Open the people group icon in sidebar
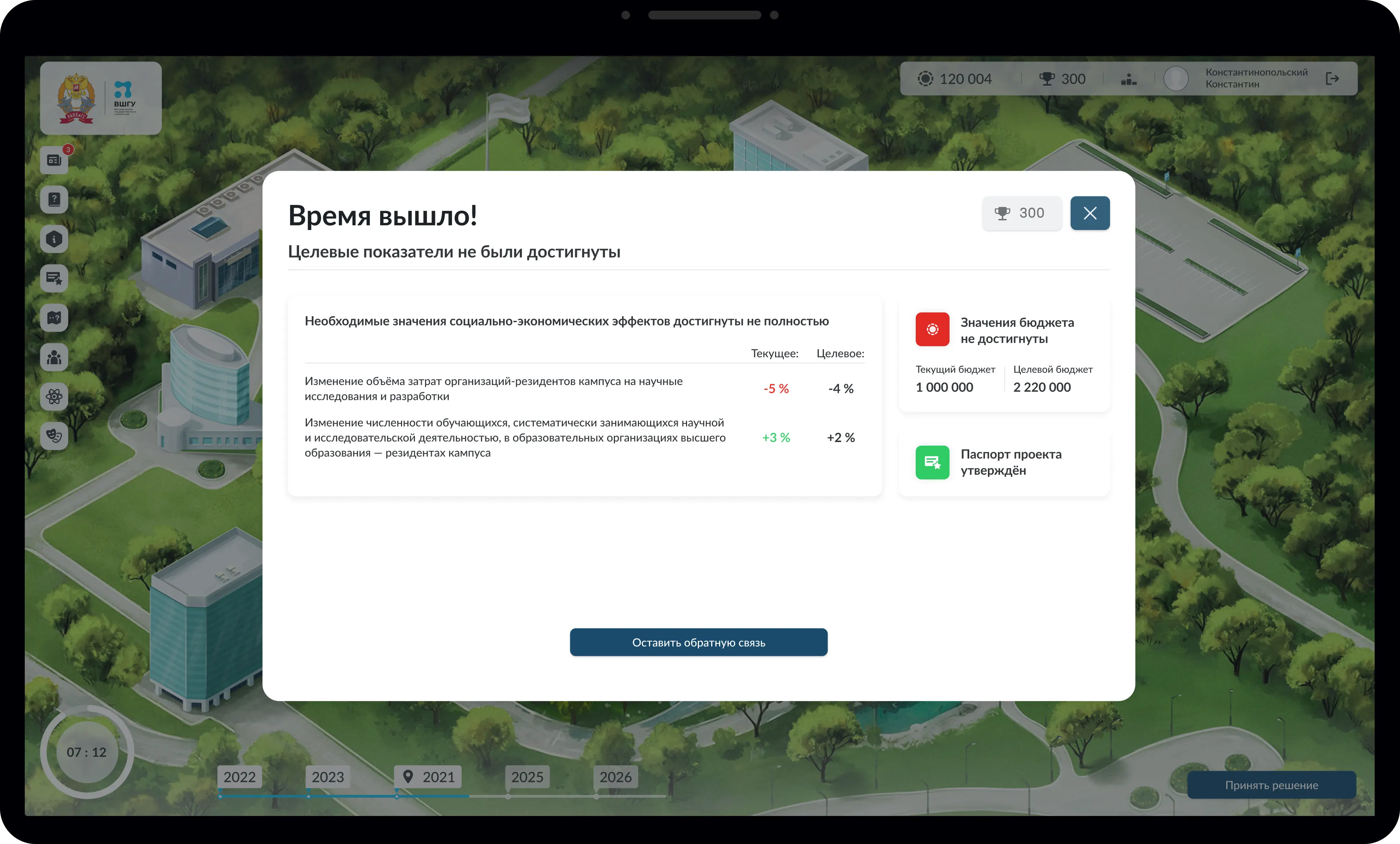 tap(54, 357)
